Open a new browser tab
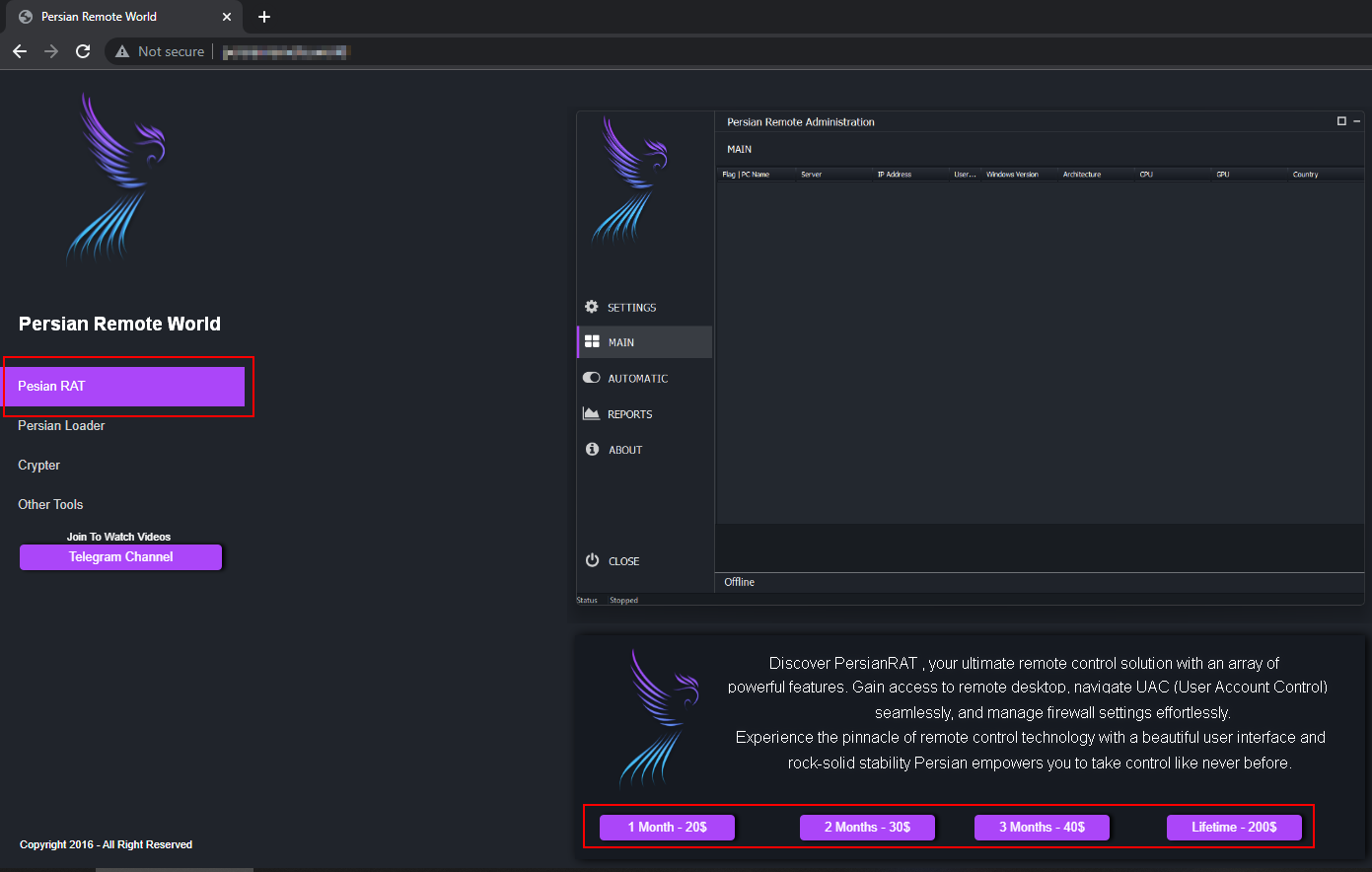 coord(263,17)
